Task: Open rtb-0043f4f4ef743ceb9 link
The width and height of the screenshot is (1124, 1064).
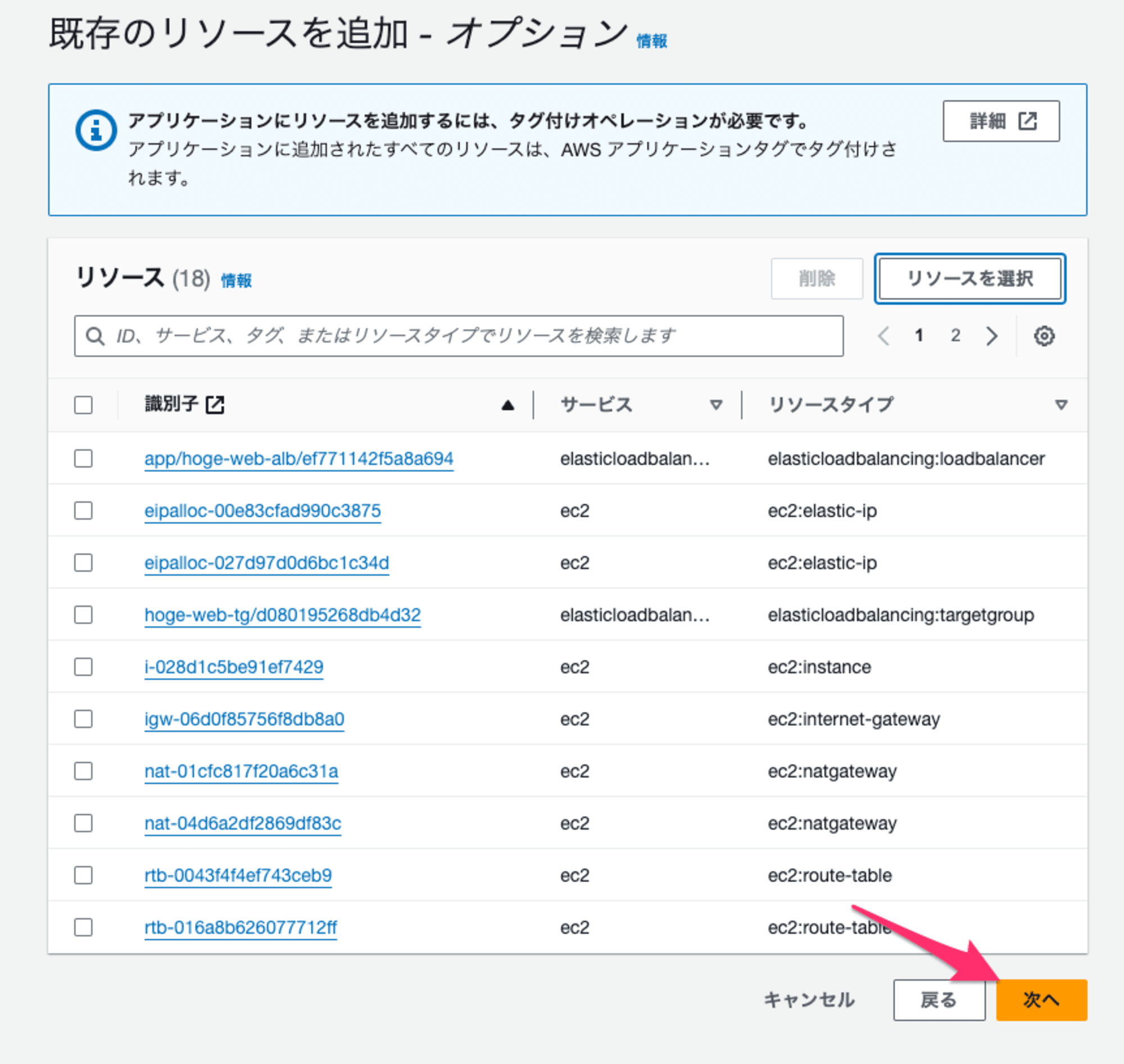Action: click(x=238, y=876)
